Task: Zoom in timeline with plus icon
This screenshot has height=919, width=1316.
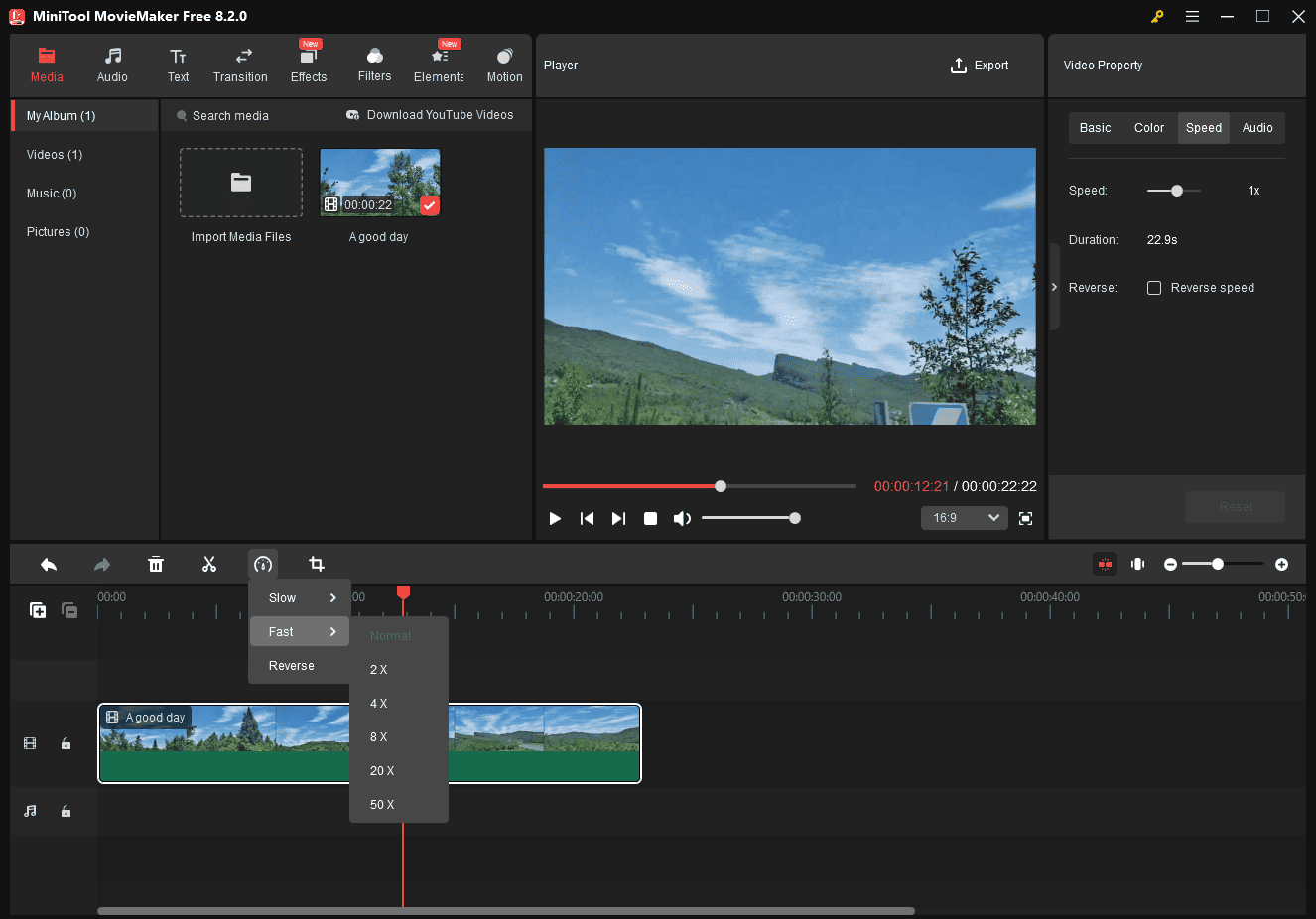Action: [1281, 564]
